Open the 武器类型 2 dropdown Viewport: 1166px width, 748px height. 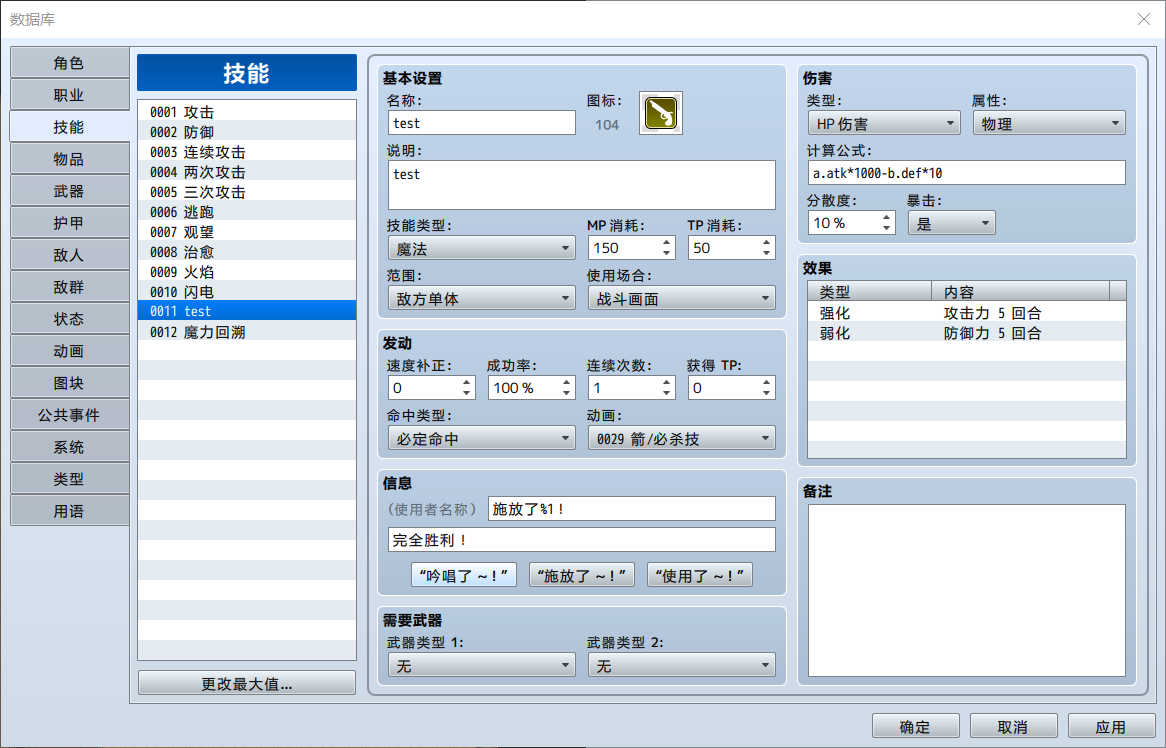tap(681, 665)
